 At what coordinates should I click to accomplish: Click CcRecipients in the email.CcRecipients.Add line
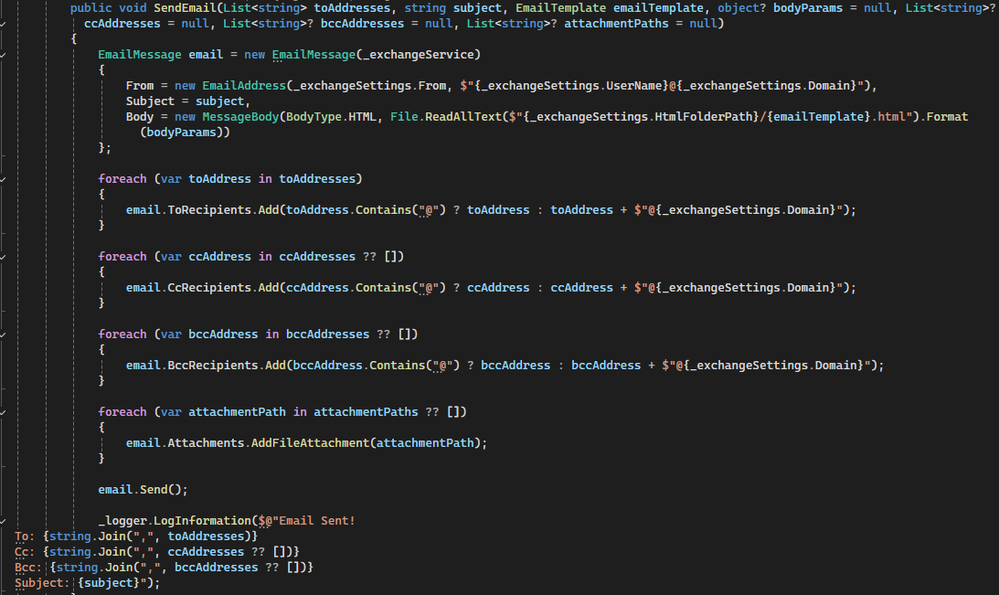[209, 288]
